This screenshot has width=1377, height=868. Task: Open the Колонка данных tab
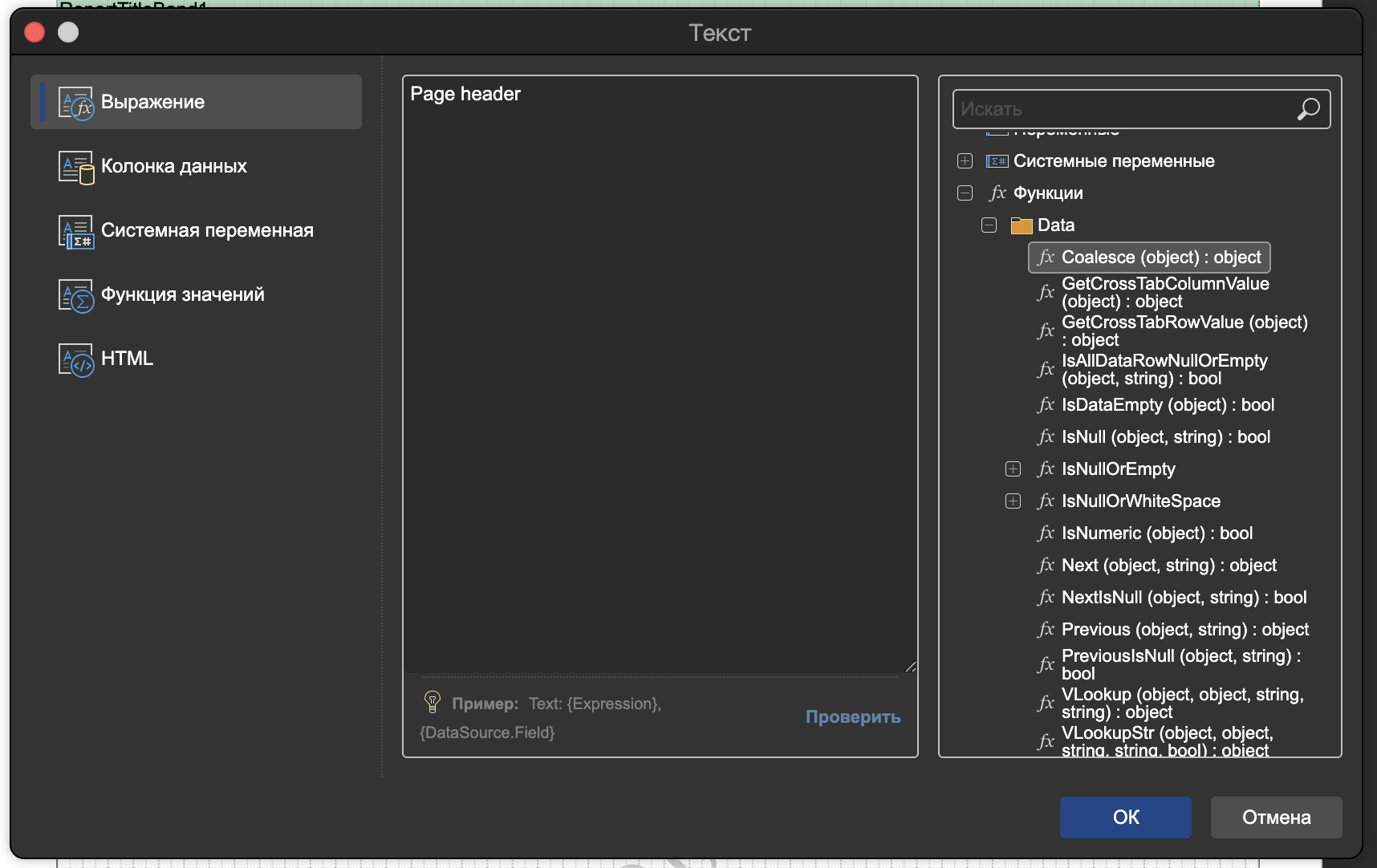[196, 166]
